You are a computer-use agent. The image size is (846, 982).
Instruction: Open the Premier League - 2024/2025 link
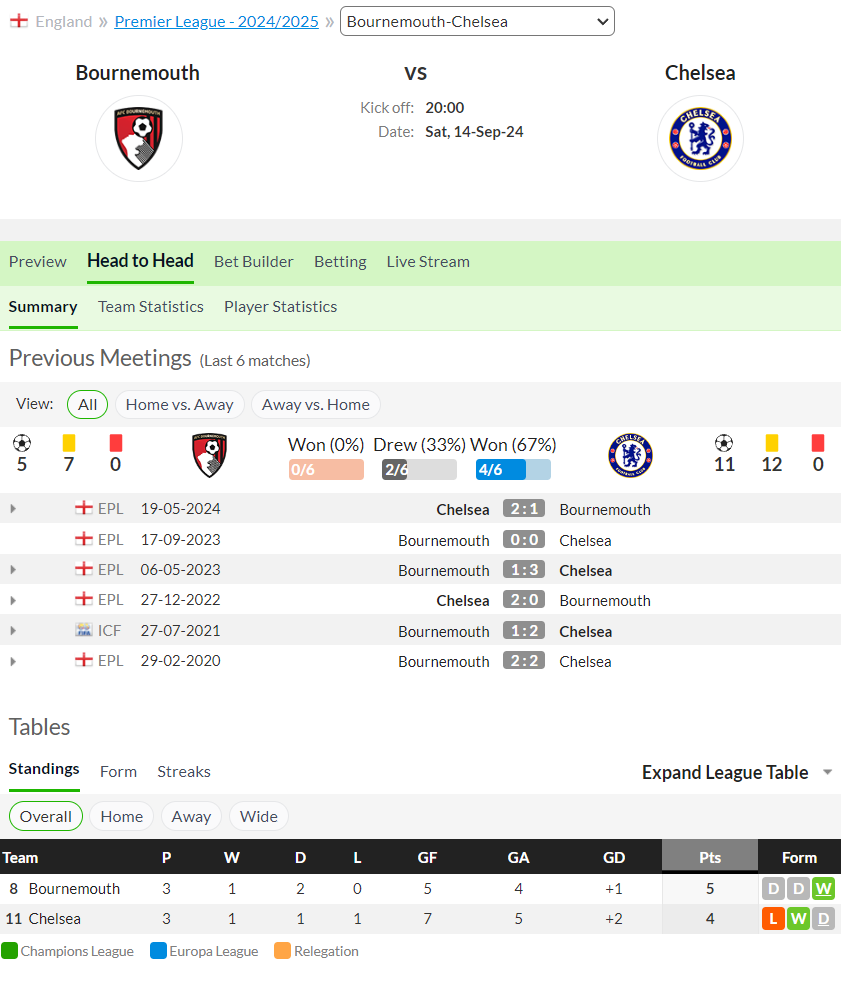[217, 21]
